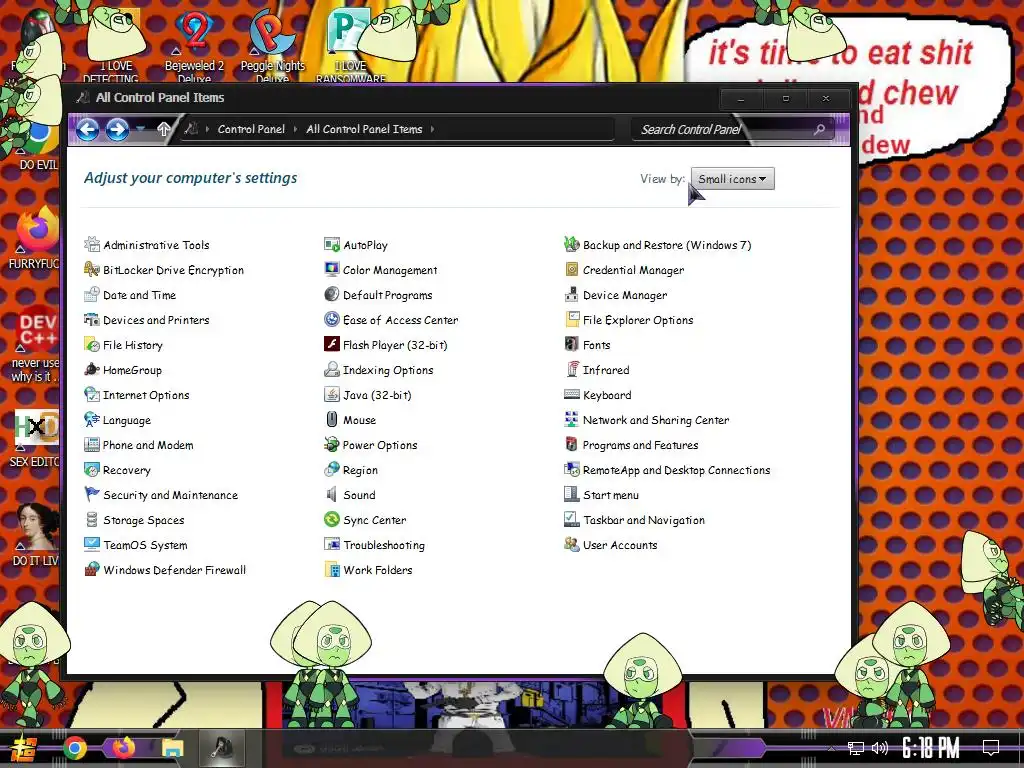Expand the root breadcrumb arrow before Control Panel
Image resolution: width=1024 pixels, height=768 pixels.
coord(208,129)
